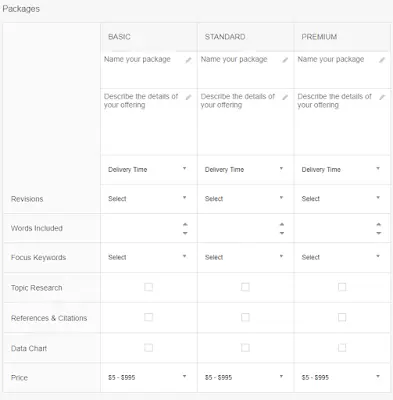393x400 pixels.
Task: Expand Standard Revisions Select dropdown
Action: 245,199
